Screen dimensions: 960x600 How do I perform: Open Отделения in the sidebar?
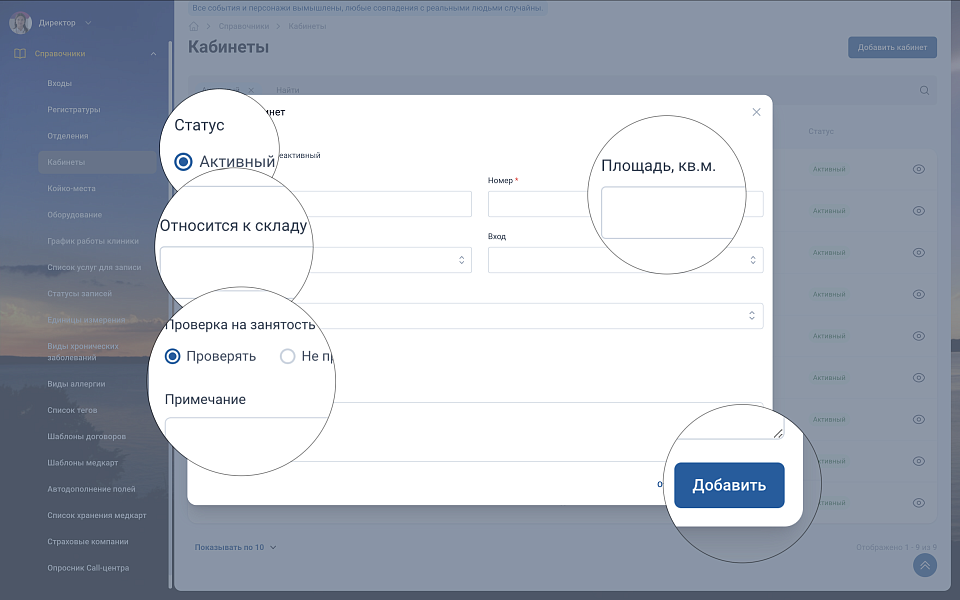68,136
